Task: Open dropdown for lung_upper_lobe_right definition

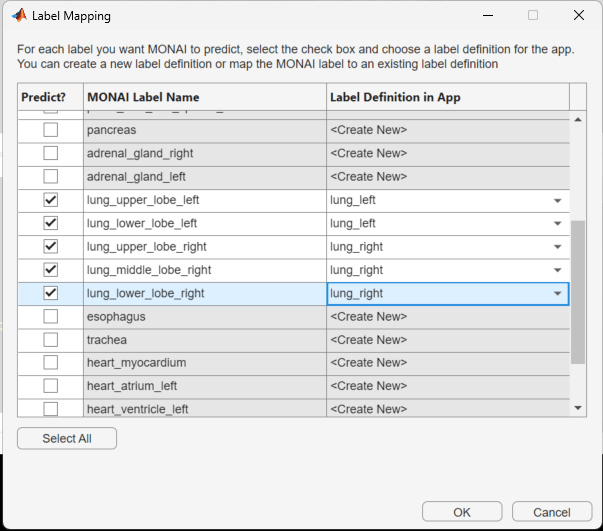Action: [557, 247]
